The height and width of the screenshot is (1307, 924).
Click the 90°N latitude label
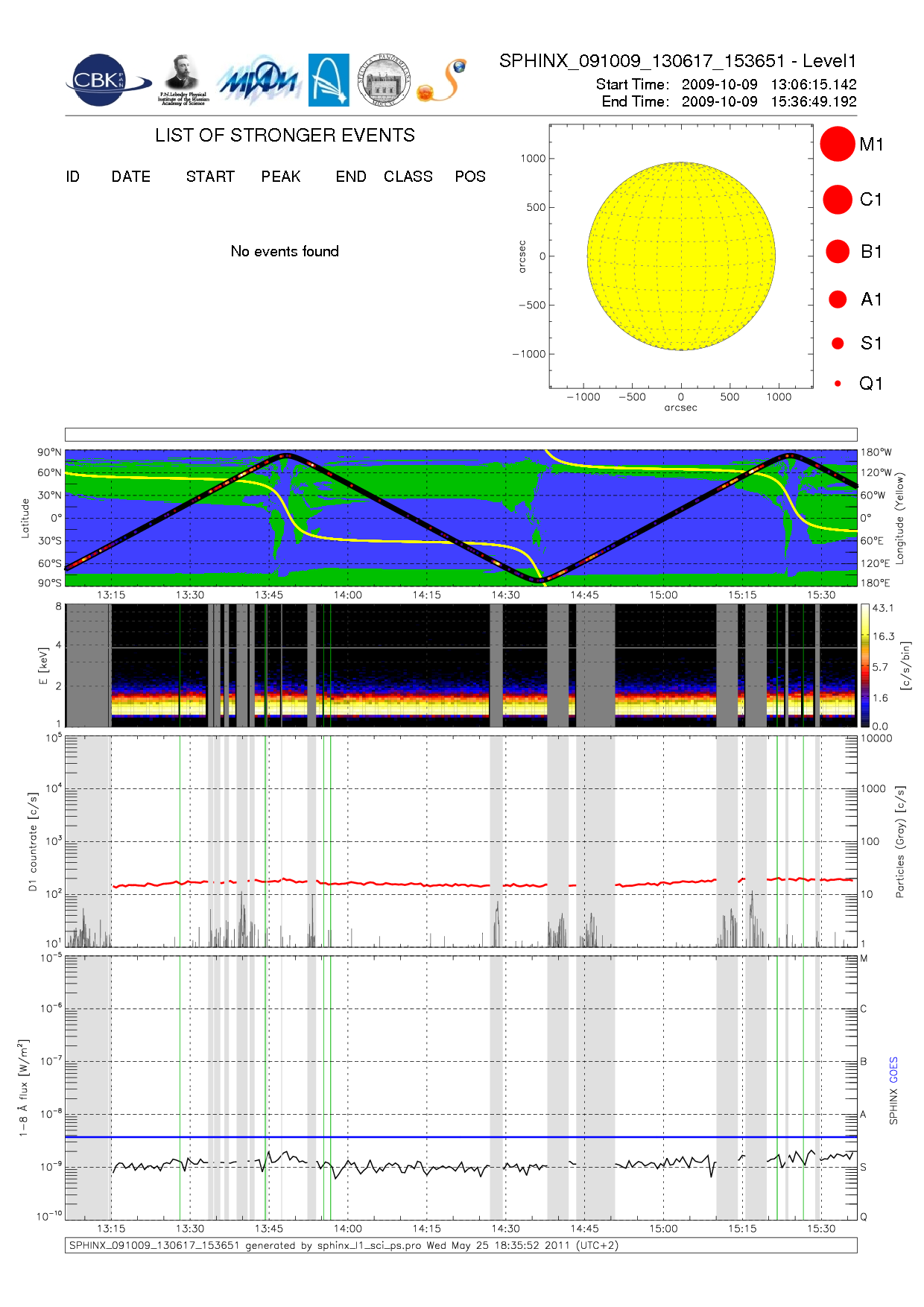pos(49,452)
